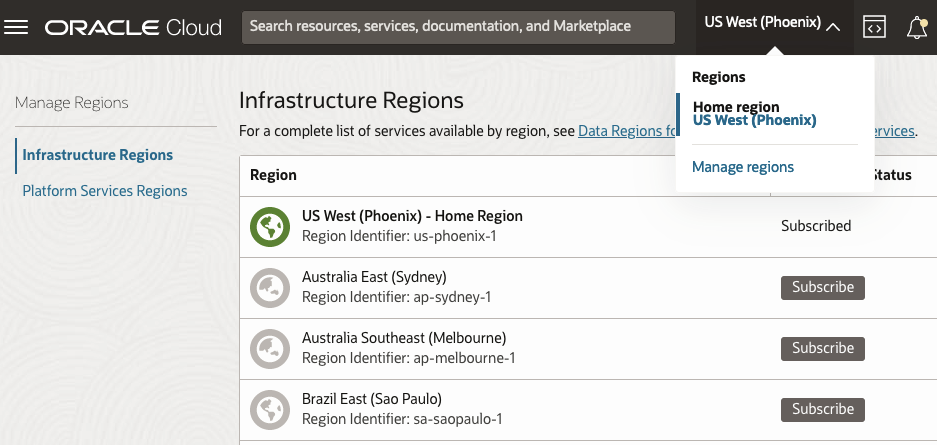Click the Manage Regions sidebar title
The height and width of the screenshot is (445, 937).
(72, 103)
